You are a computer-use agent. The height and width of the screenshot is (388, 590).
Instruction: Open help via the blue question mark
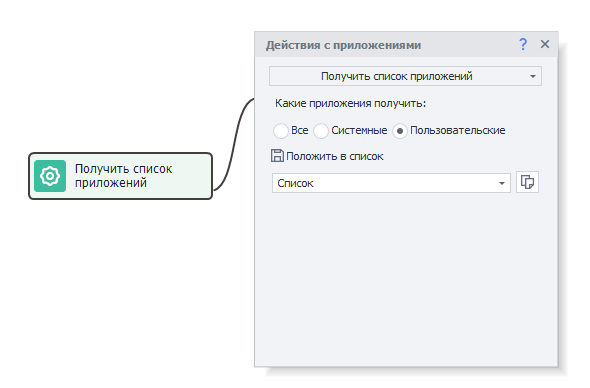click(x=523, y=44)
